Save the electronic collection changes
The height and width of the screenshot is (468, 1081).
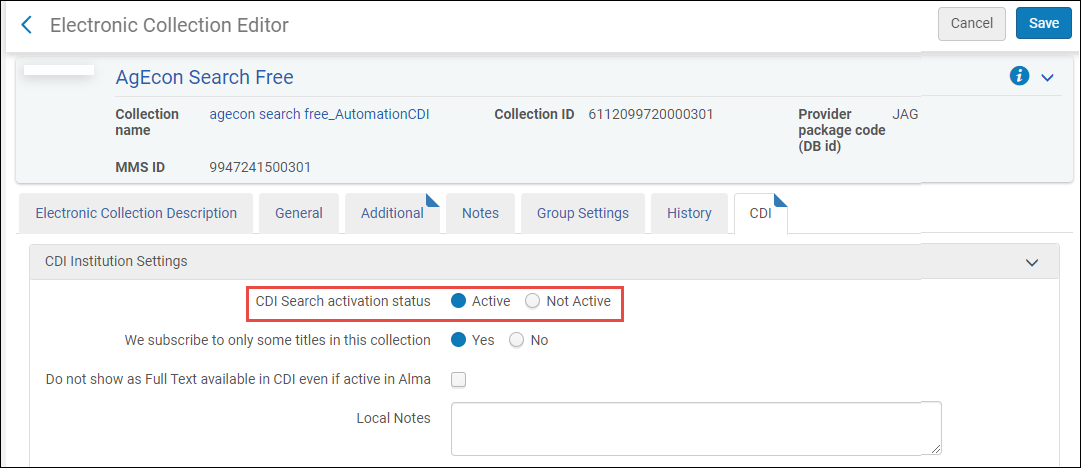(x=1043, y=23)
